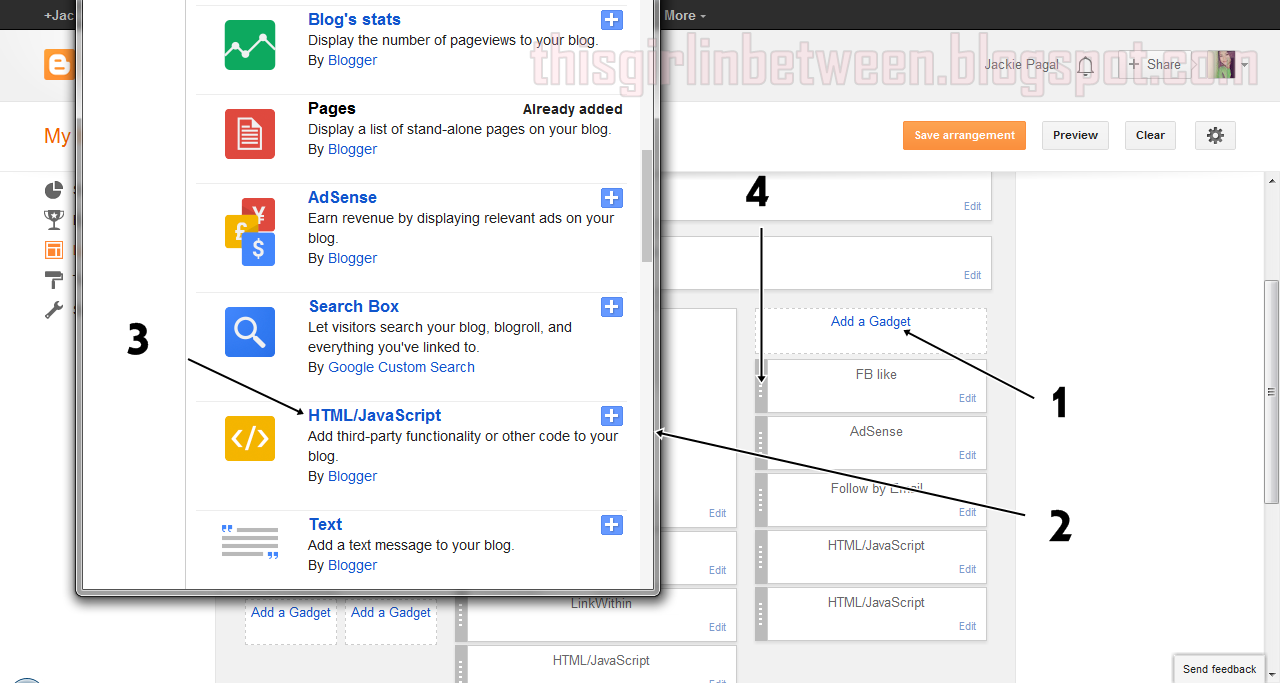
Task: Click the red Pages gadget icon
Action: click(x=250, y=133)
